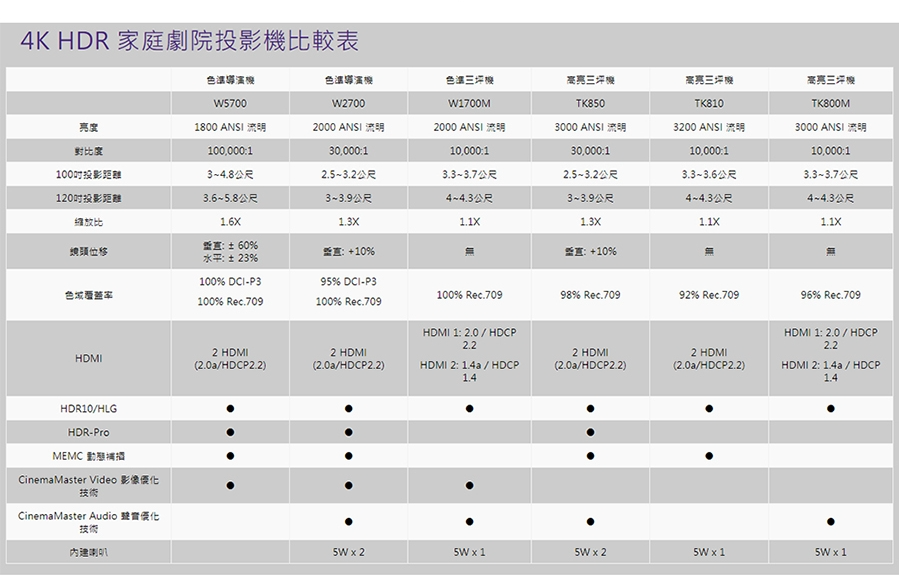Click the +10% lens shift under W2700
Image resolution: width=899 pixels, height=586 pixels.
coord(349,252)
